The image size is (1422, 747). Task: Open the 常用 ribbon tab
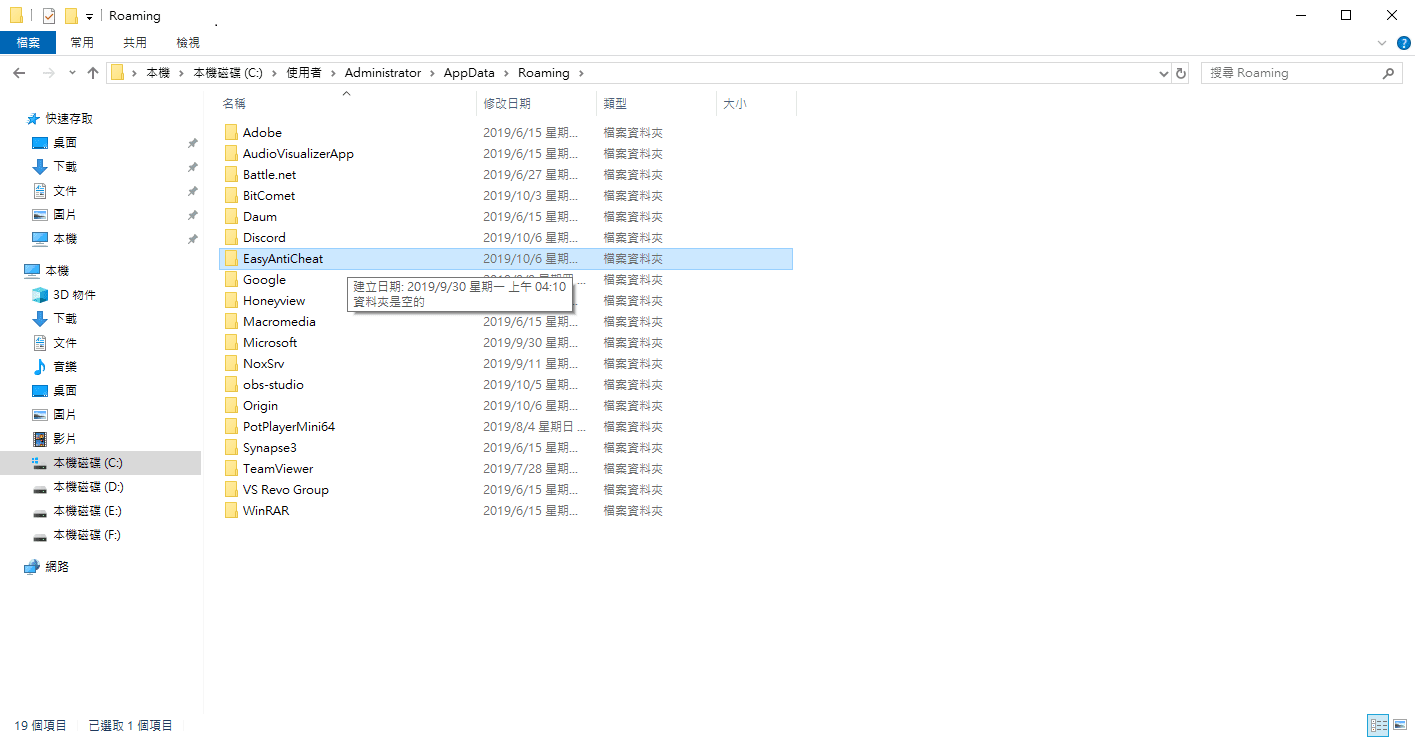click(82, 43)
